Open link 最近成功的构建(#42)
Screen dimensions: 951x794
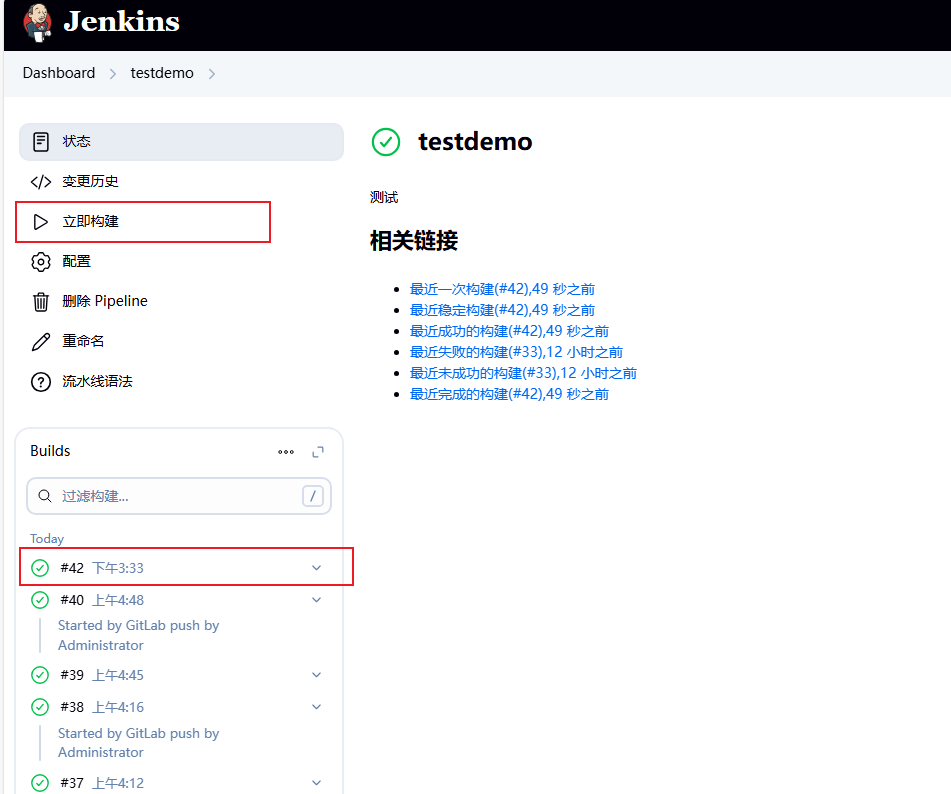(509, 331)
